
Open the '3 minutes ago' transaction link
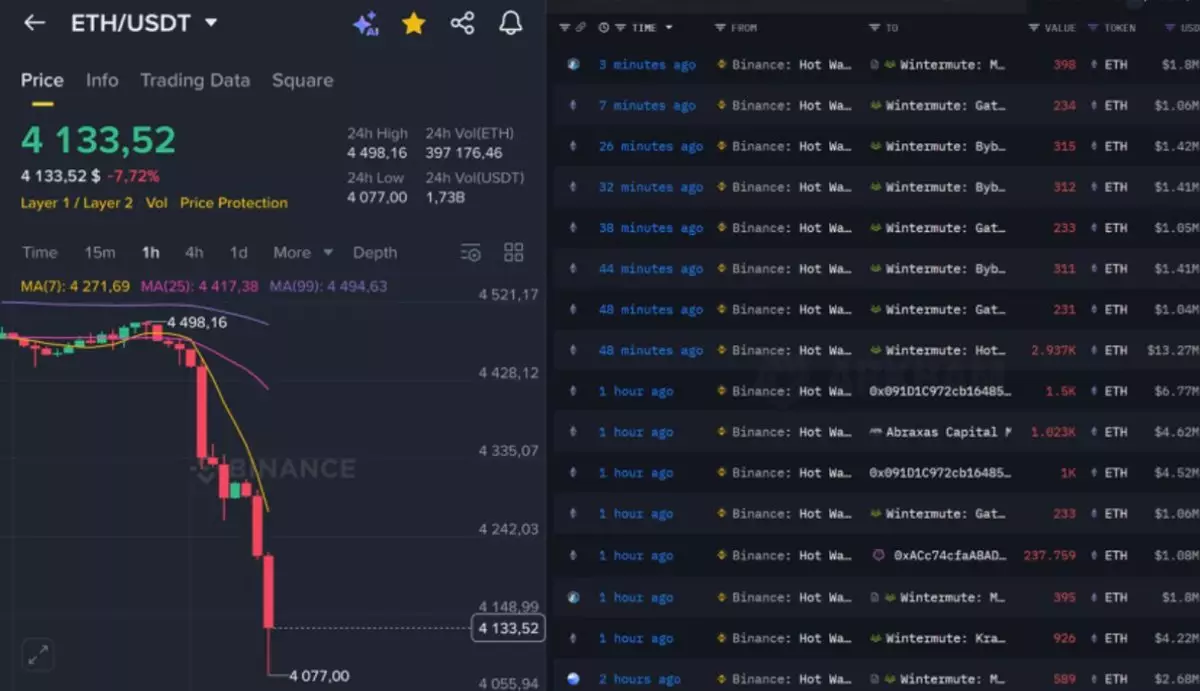tap(646, 65)
